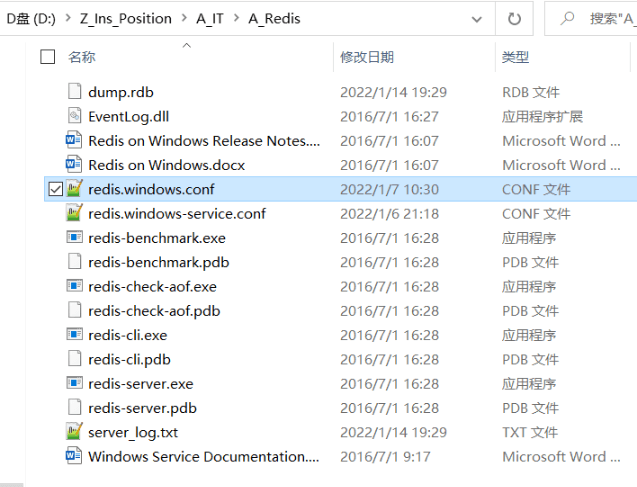Click the redis.windows-service.conf file icon

point(74,213)
